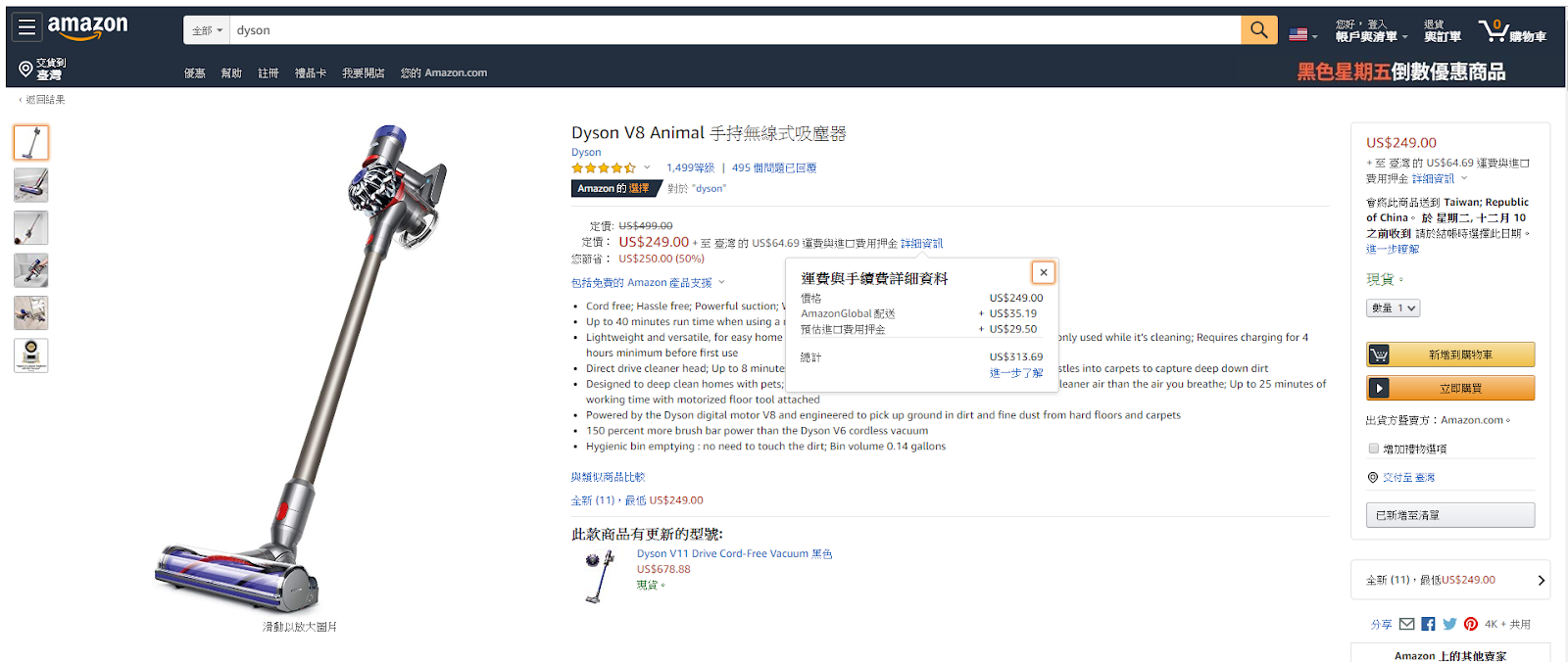Viewport: 1568px width, 662px height.
Task: Select delivery location pin for Taiwan
Action: [41, 69]
